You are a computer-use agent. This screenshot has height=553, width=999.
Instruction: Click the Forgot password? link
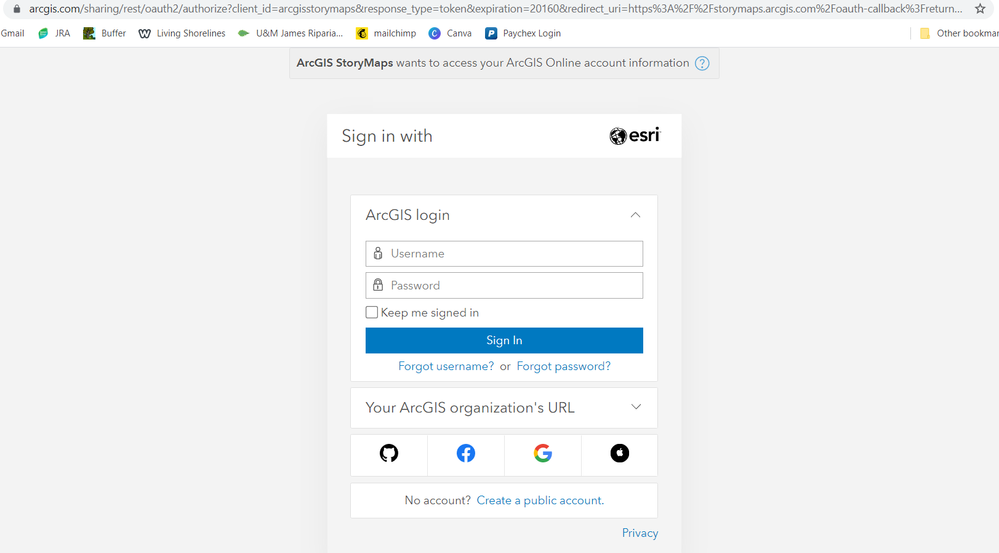point(563,367)
